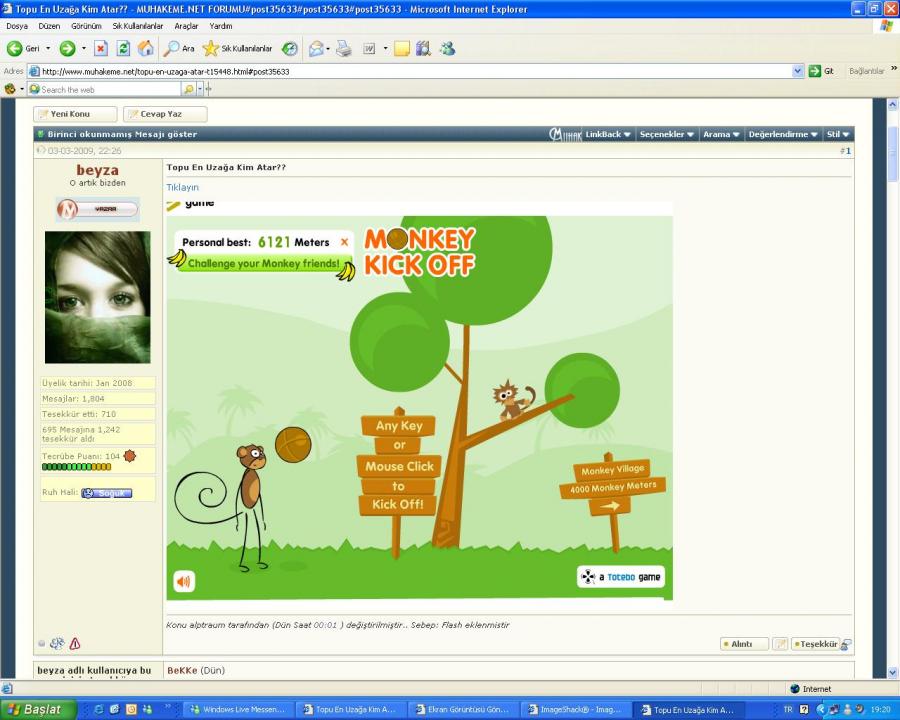Expand the address bar URL dropdown arrow
900x720 pixels.
click(x=798, y=71)
